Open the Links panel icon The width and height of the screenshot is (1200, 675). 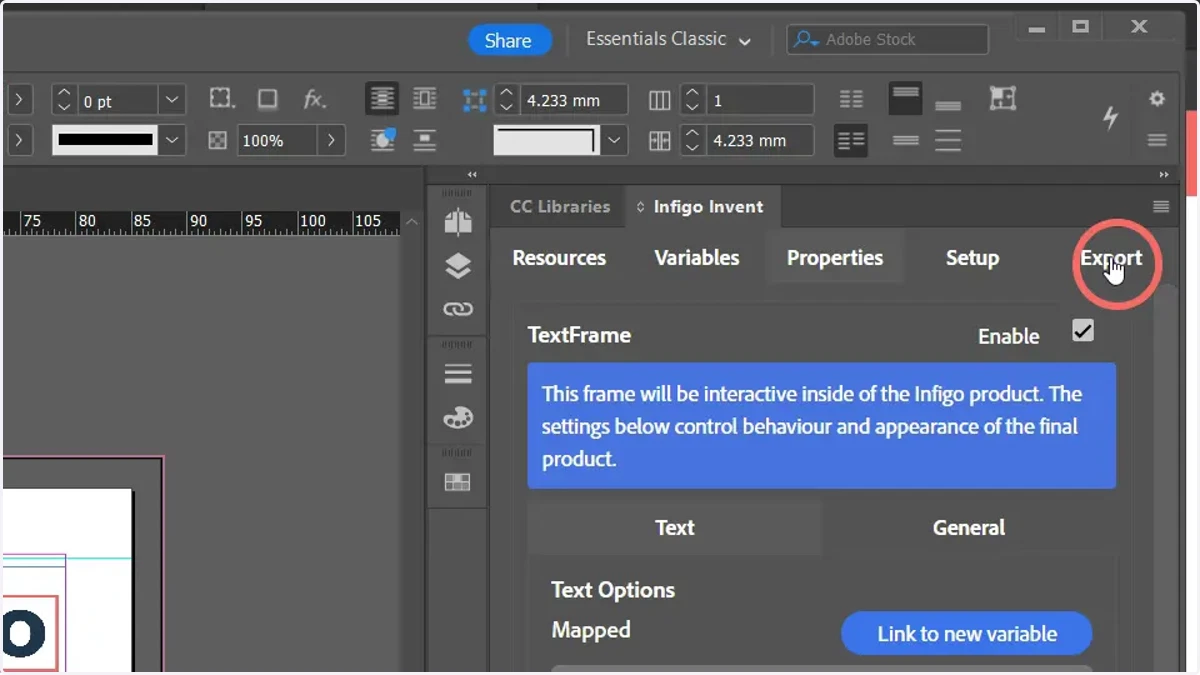point(458,310)
